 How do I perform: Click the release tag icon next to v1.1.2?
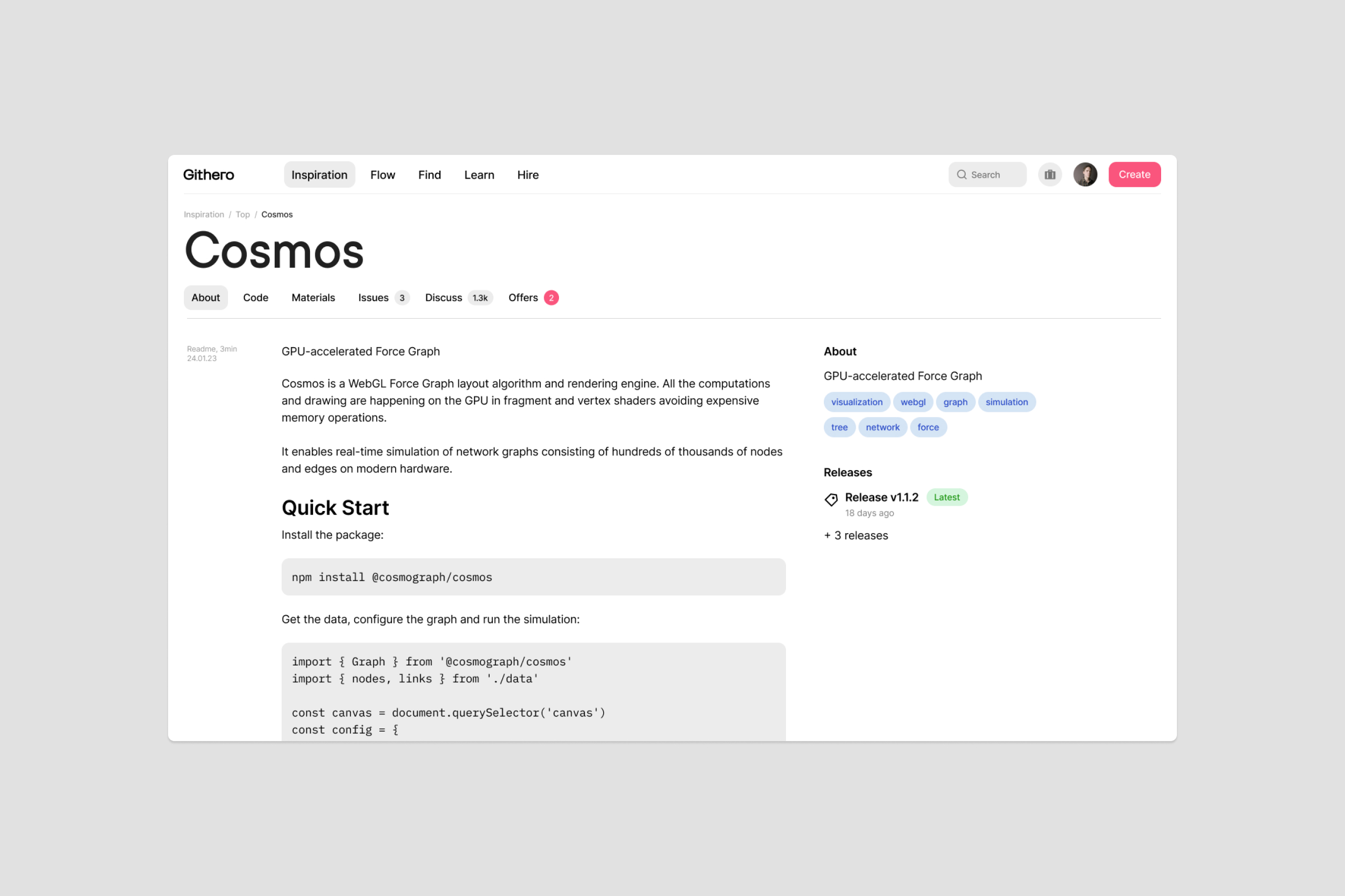coord(830,498)
